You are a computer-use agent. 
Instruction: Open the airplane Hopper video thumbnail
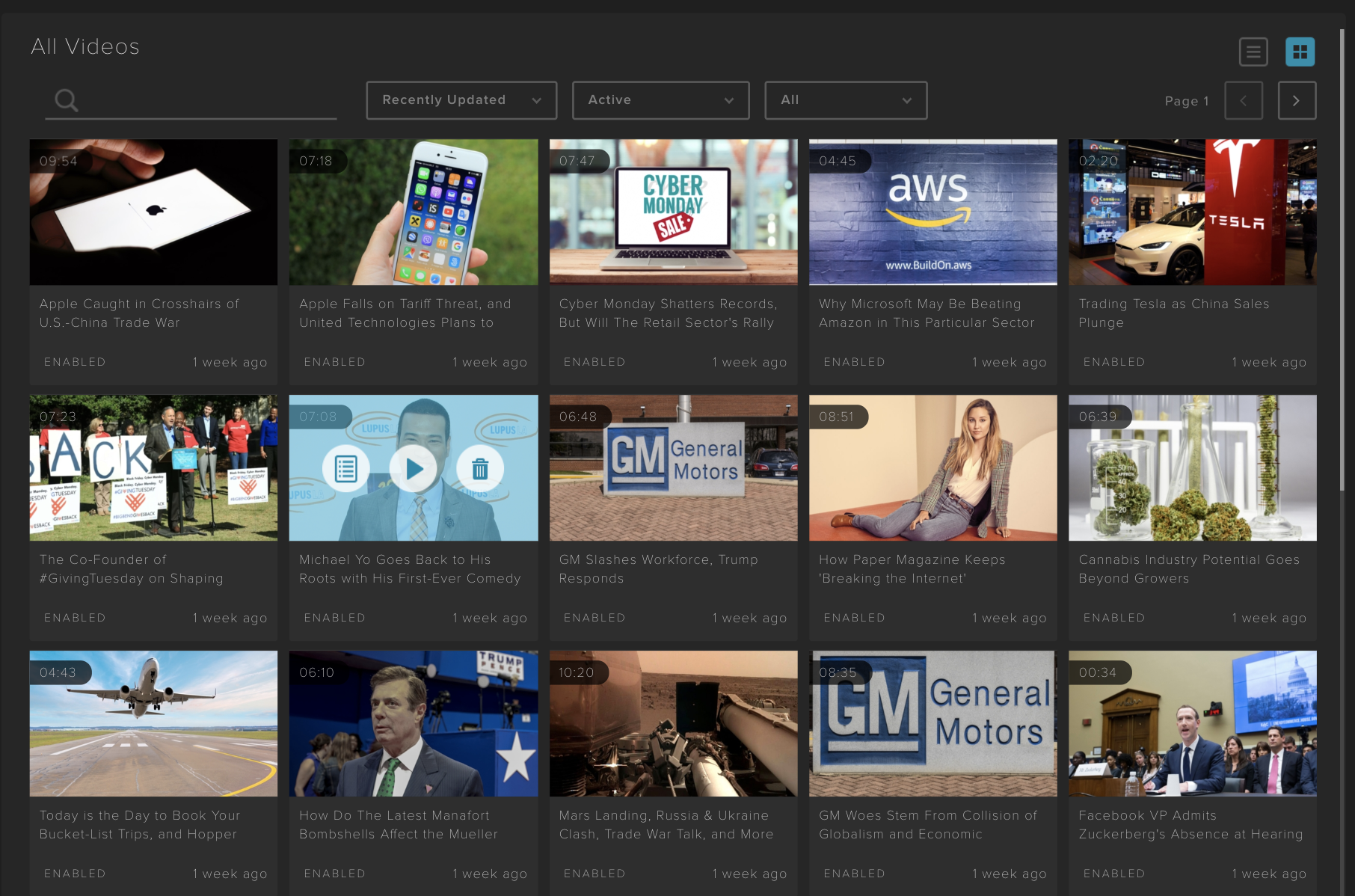(153, 724)
